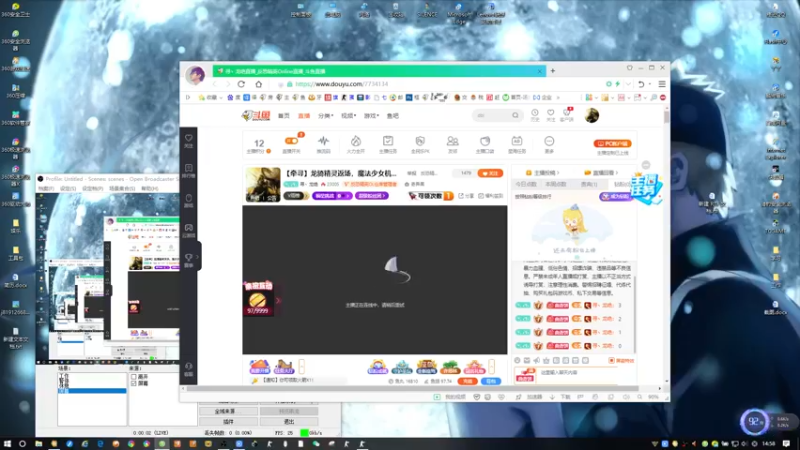Image resolution: width=800 pixels, height=450 pixels.
Task: Expand the trophy panel arrow on the left sidebar
Action: coord(198,257)
